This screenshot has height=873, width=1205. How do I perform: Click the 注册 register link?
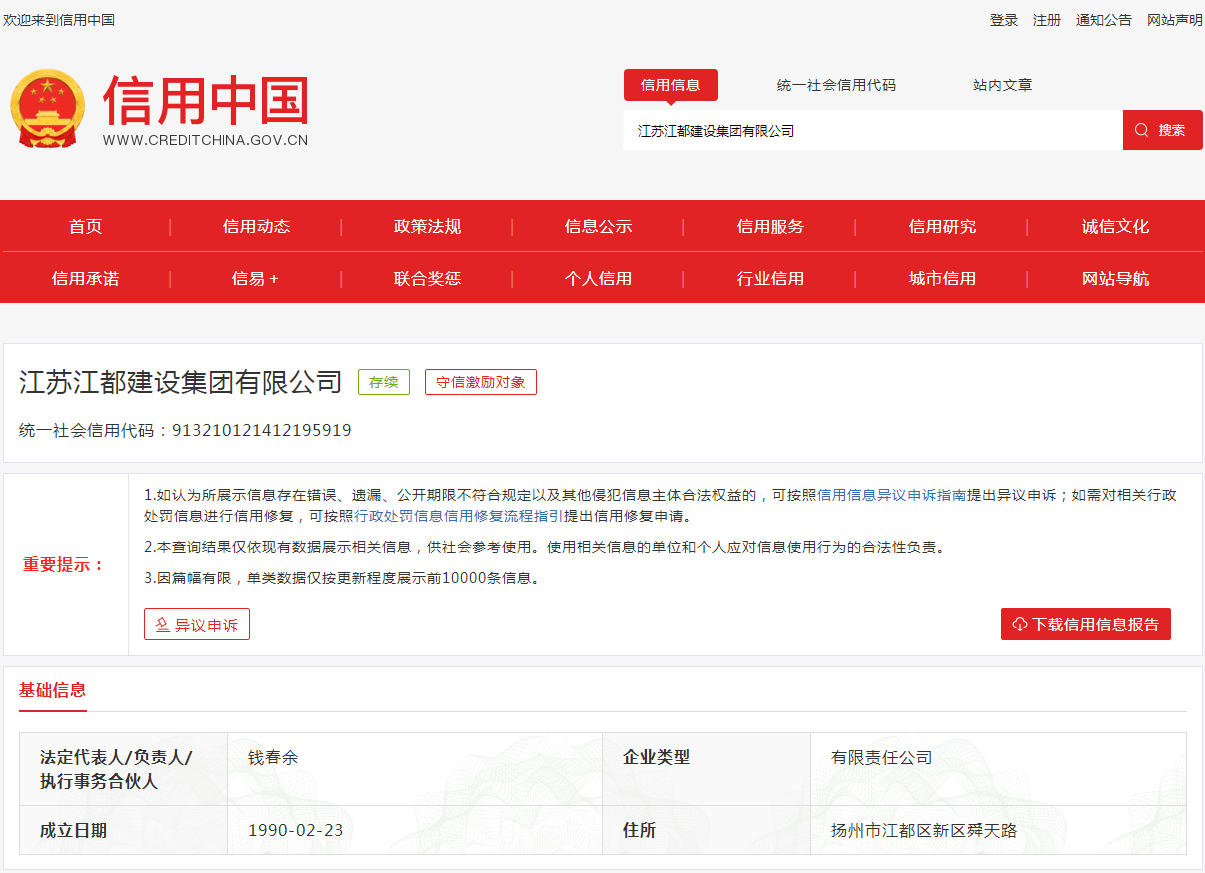1047,20
